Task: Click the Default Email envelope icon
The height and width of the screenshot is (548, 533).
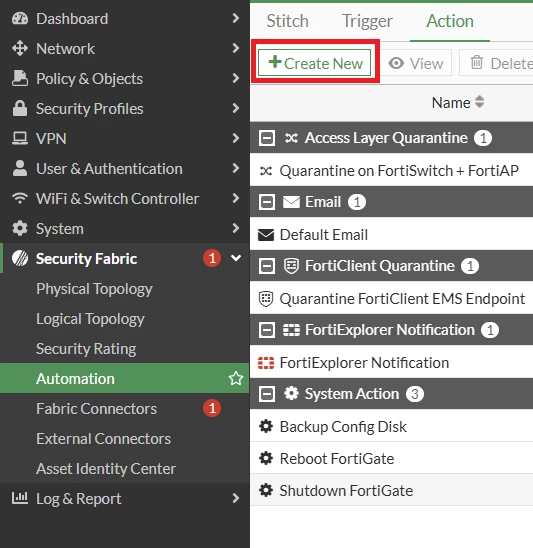Action: (x=266, y=235)
